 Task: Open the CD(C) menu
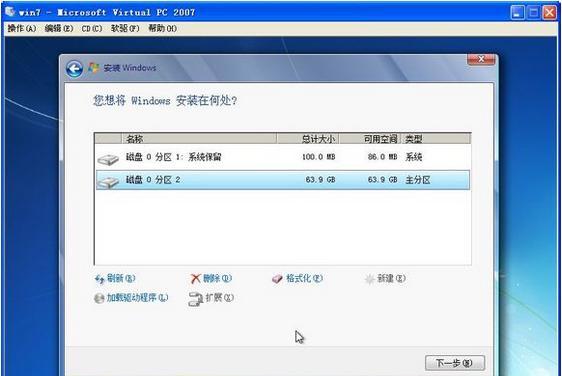point(92,28)
